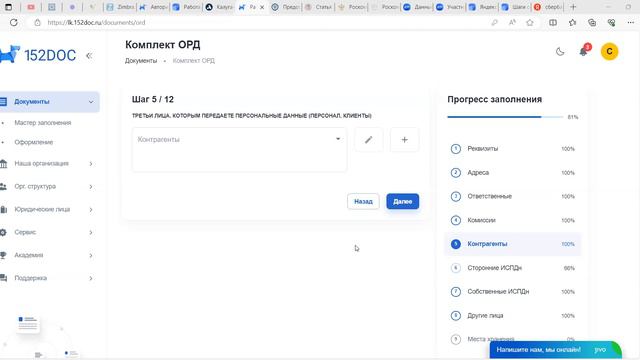The width and height of the screenshot is (640, 360).
Task: Click the read aloud icon in address bar
Action: (x=512, y=22)
